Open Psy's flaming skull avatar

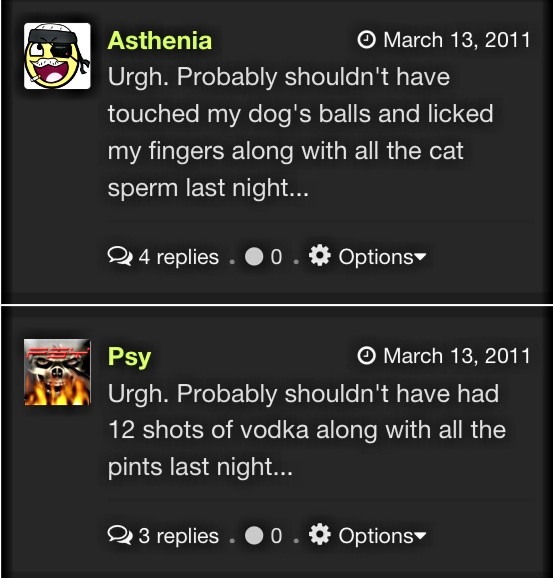pyautogui.click(x=57, y=372)
